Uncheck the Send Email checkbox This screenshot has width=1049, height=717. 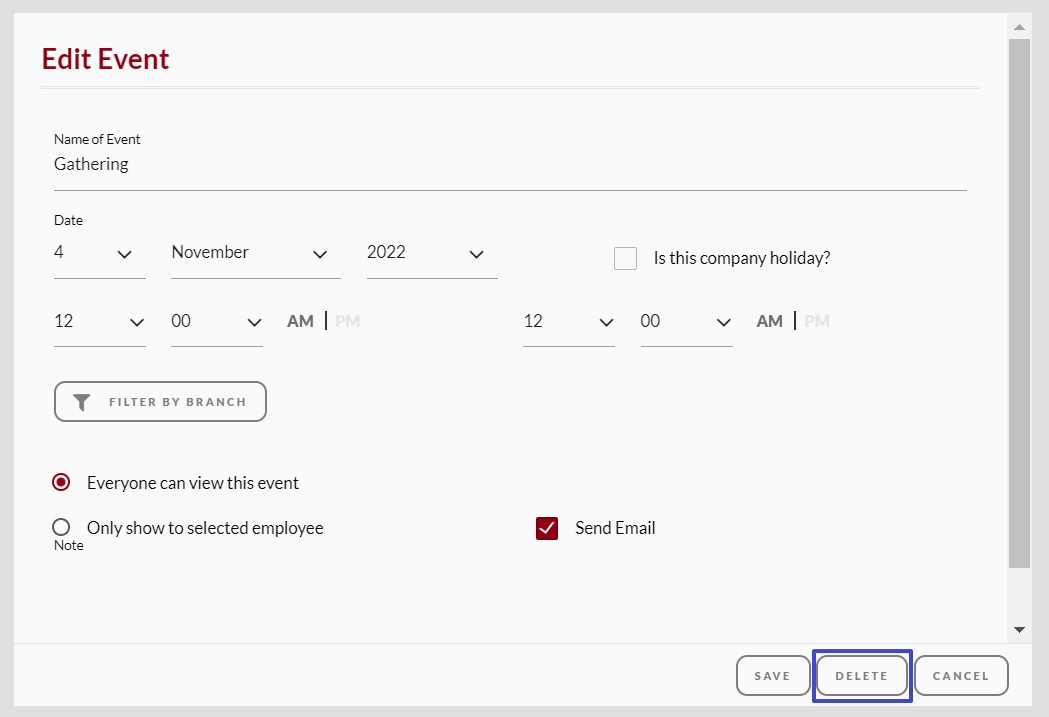tap(547, 528)
